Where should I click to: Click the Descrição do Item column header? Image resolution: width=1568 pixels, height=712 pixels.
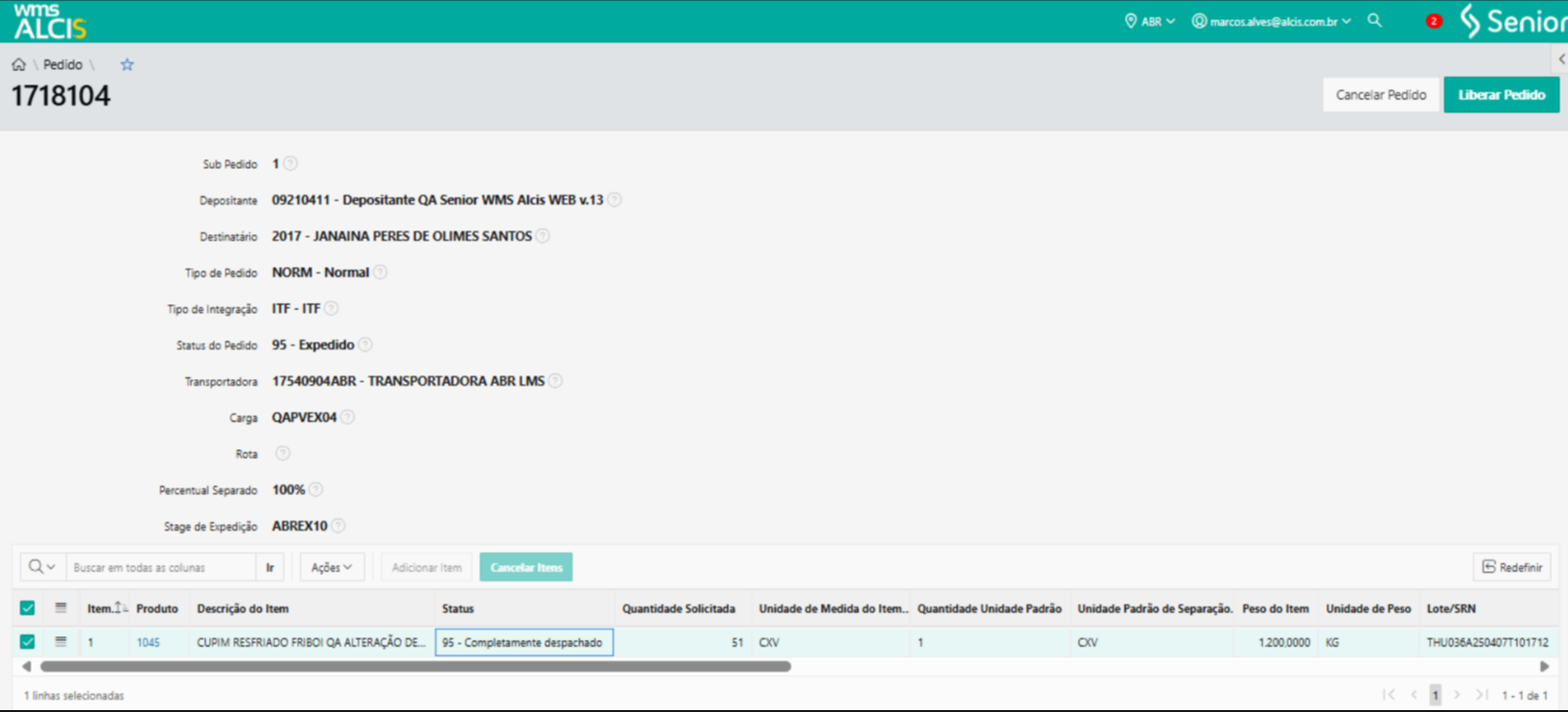point(243,608)
